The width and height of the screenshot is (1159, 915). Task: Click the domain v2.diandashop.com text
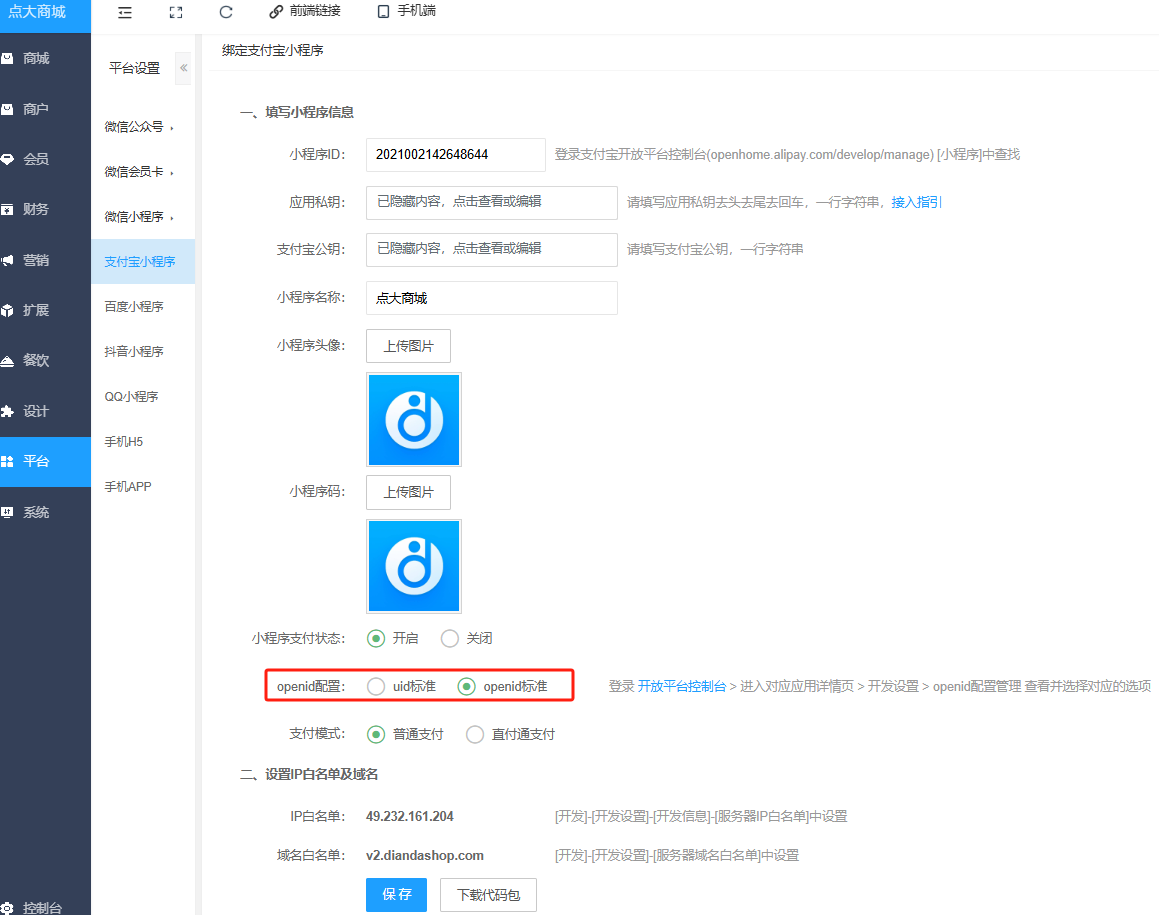click(424, 856)
